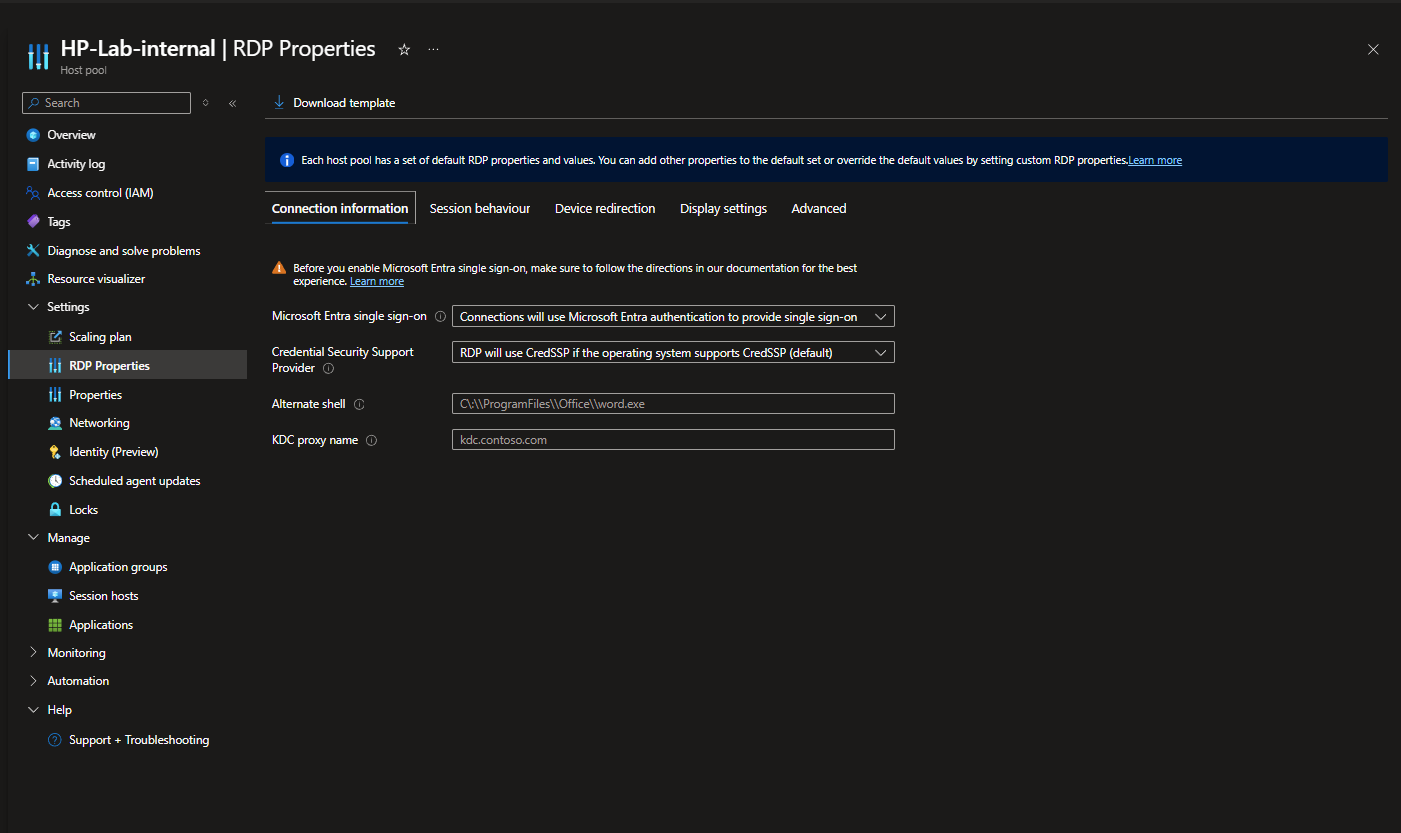Expand the Monitoring section
The image size is (1401, 833).
[33, 653]
